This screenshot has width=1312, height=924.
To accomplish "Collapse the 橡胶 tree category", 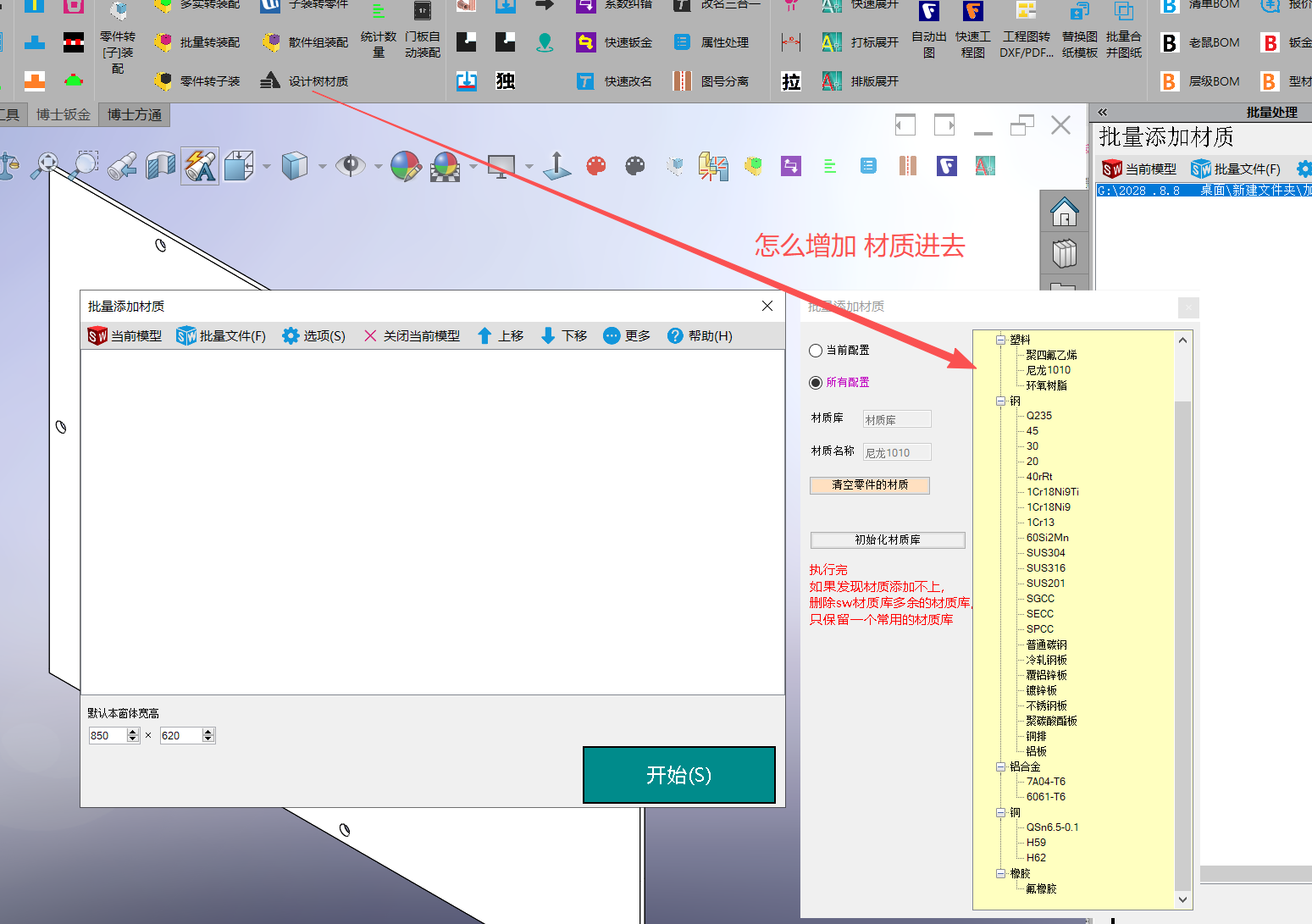I will pos(1000,873).
